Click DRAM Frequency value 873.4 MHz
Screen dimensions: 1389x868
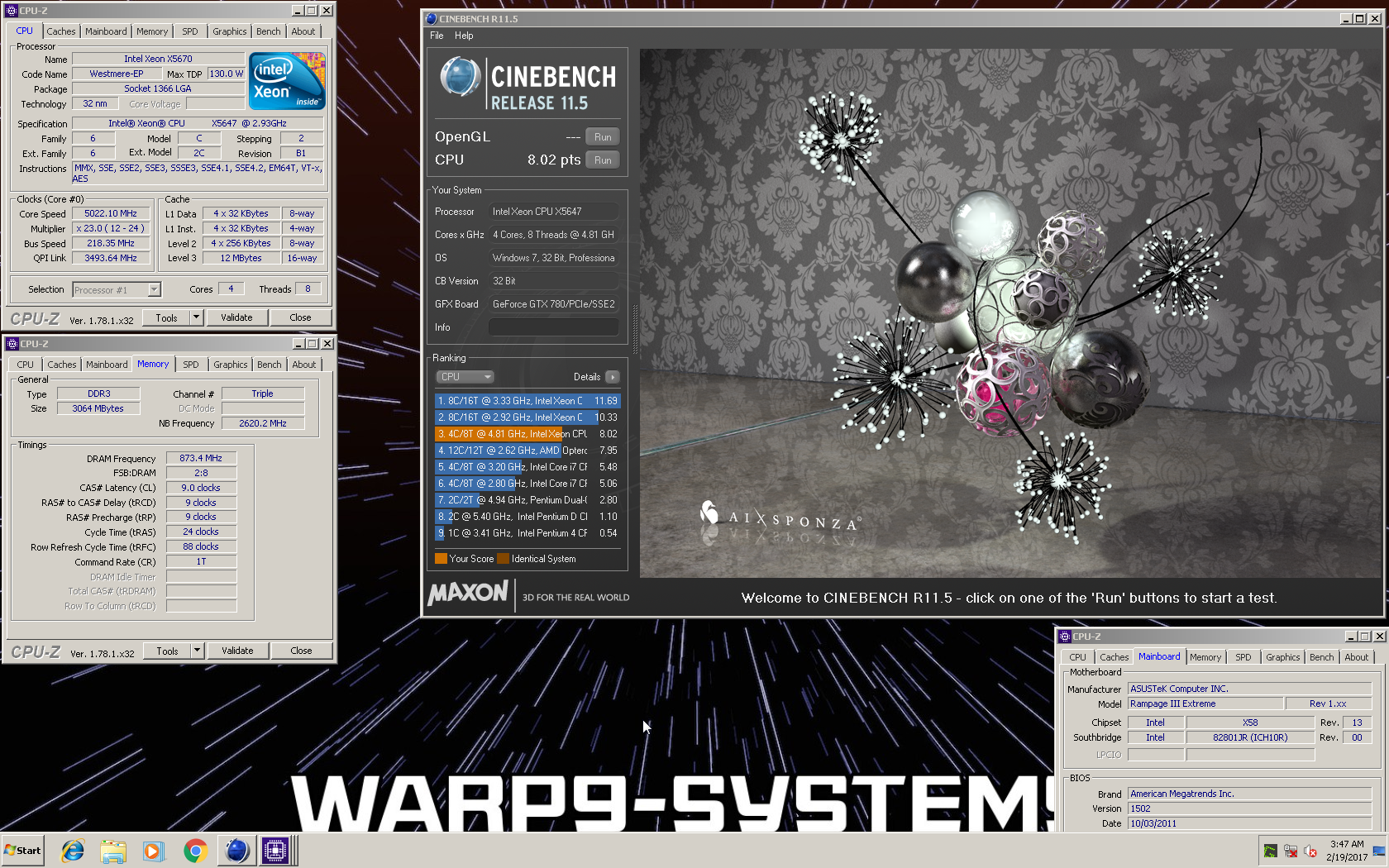pyautogui.click(x=201, y=458)
